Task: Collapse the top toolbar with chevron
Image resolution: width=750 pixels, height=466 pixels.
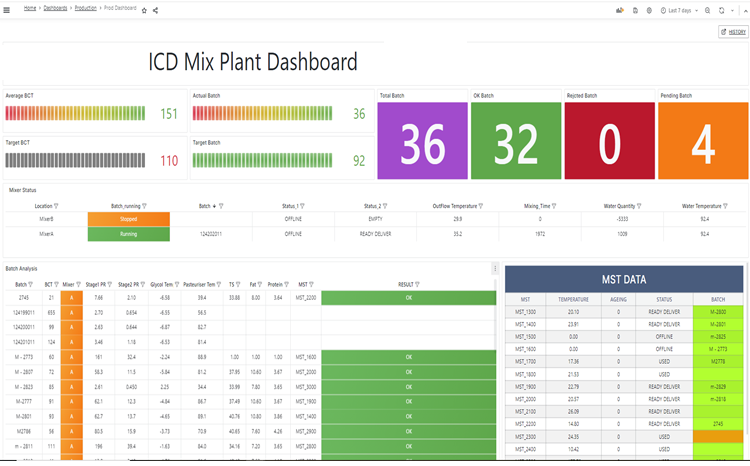Action: tap(745, 11)
